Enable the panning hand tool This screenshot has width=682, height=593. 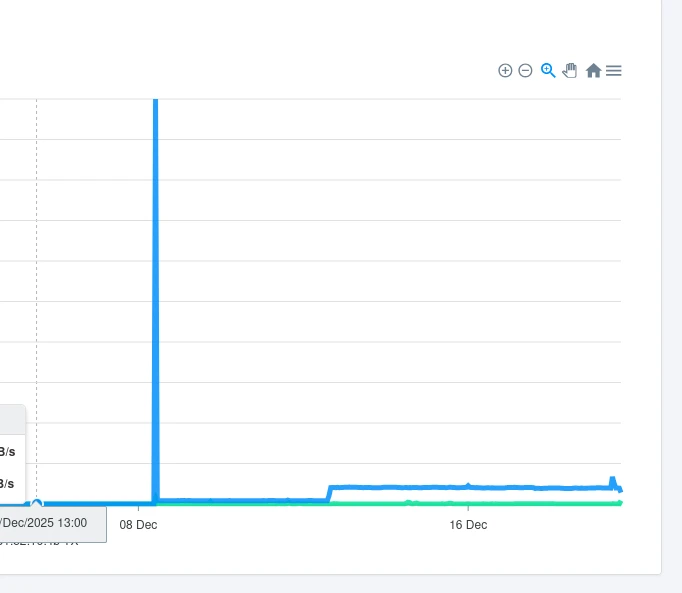[x=570, y=70]
